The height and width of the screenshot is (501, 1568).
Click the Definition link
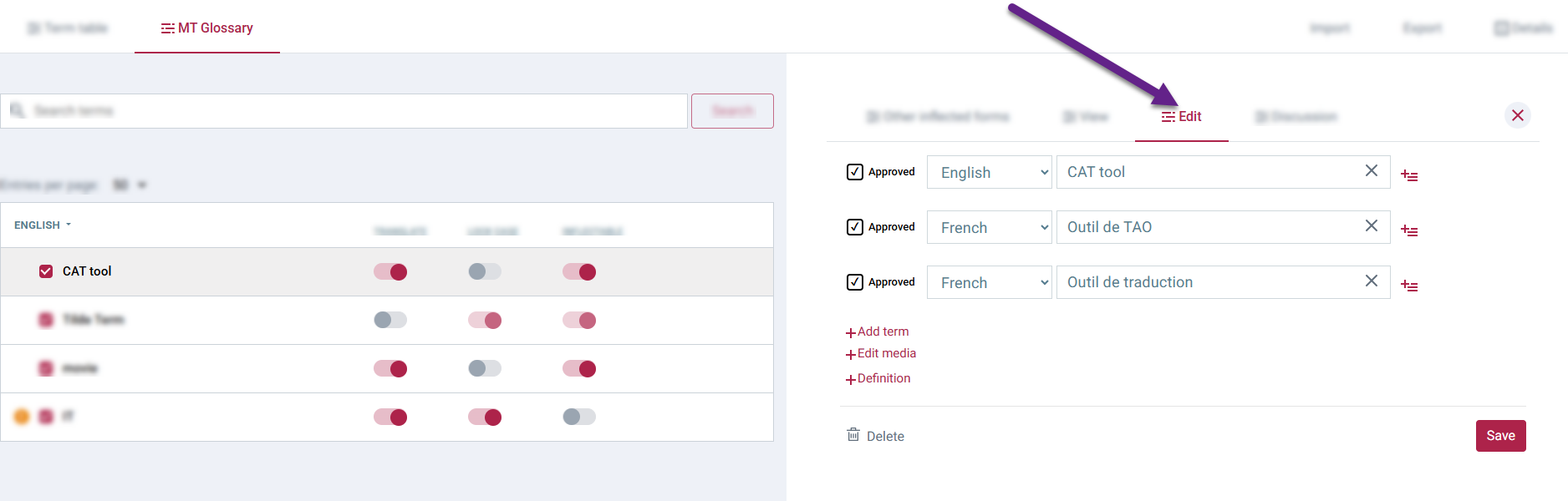point(883,378)
